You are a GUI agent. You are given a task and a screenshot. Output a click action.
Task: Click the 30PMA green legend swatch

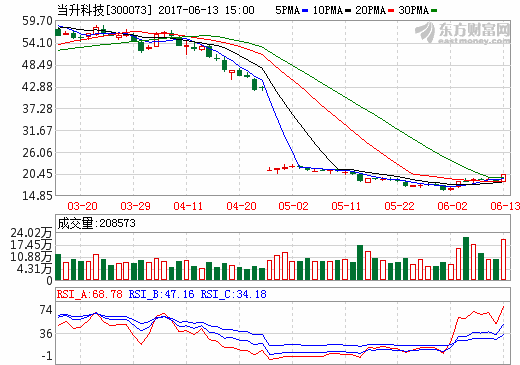tap(434, 11)
